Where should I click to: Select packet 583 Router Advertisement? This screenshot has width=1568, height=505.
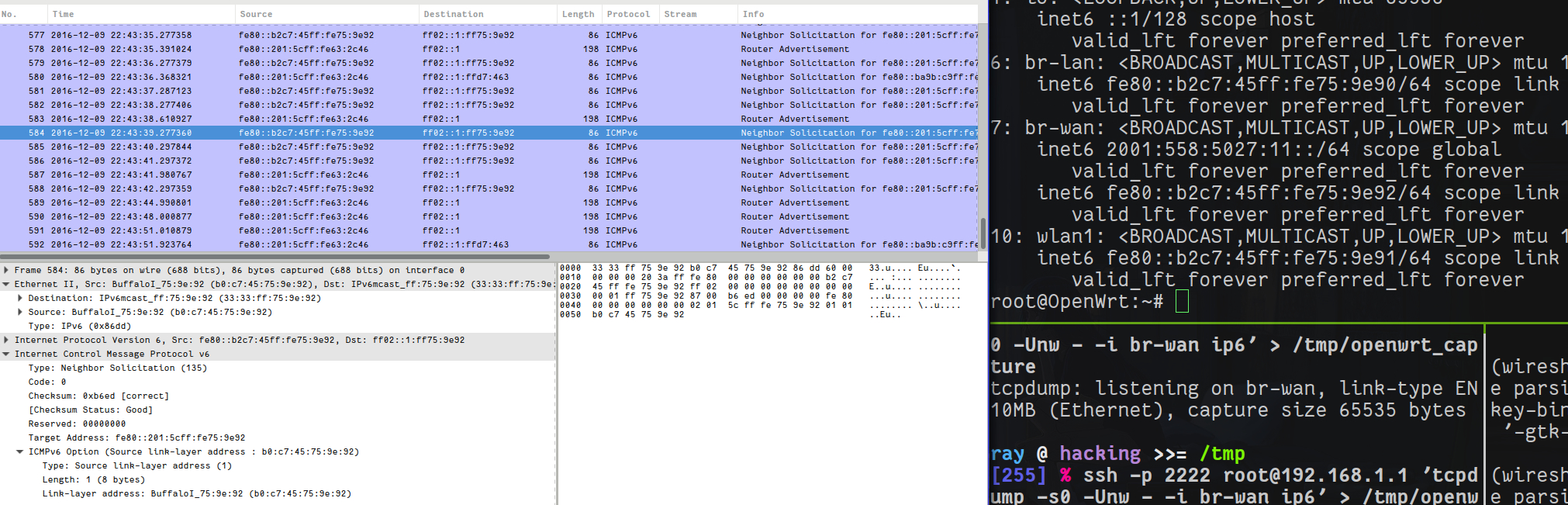click(489, 119)
